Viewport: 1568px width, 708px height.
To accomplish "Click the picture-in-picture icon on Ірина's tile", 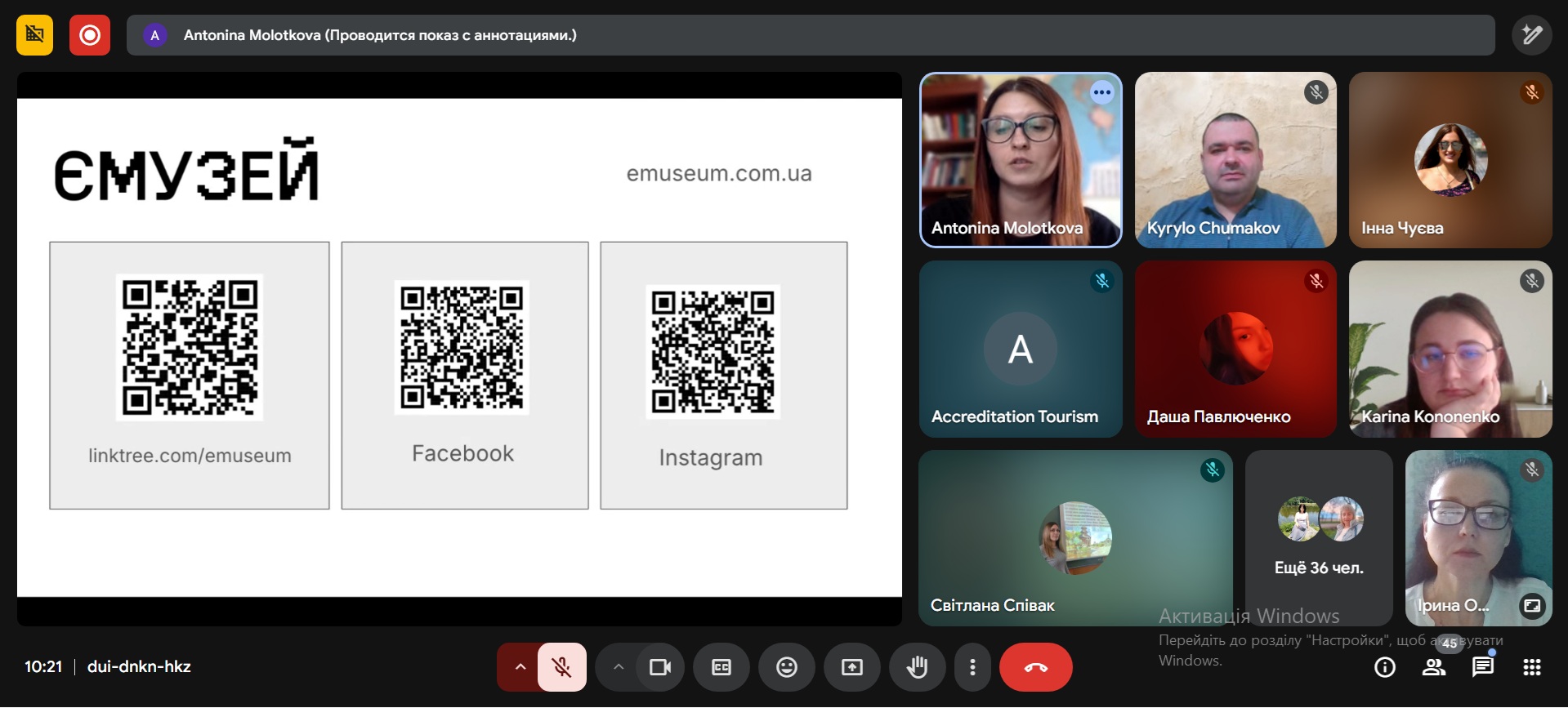I will [x=1531, y=605].
